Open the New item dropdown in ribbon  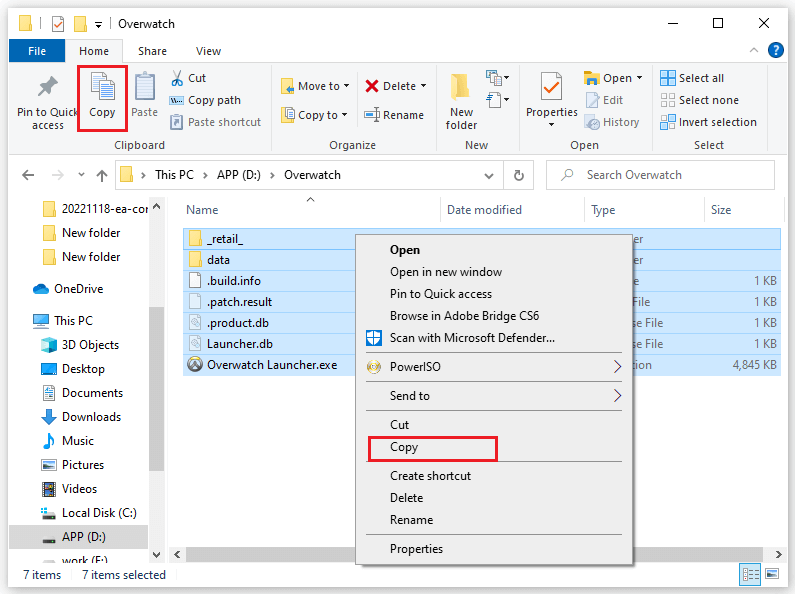click(x=497, y=78)
